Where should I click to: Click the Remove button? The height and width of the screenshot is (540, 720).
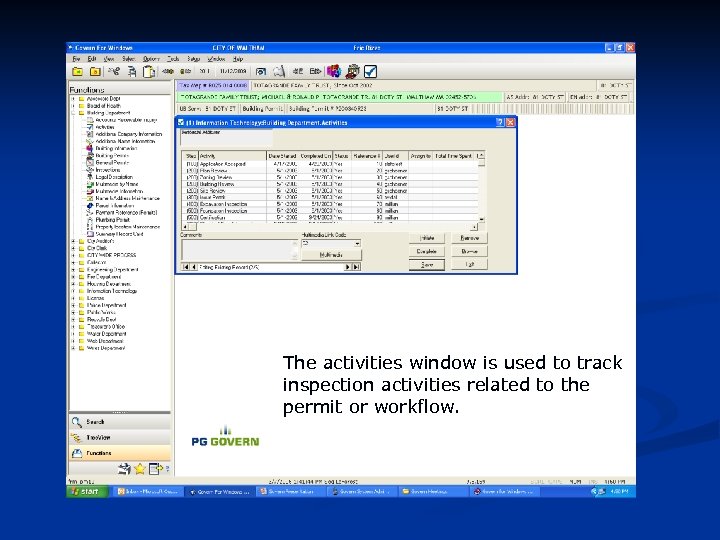click(469, 238)
